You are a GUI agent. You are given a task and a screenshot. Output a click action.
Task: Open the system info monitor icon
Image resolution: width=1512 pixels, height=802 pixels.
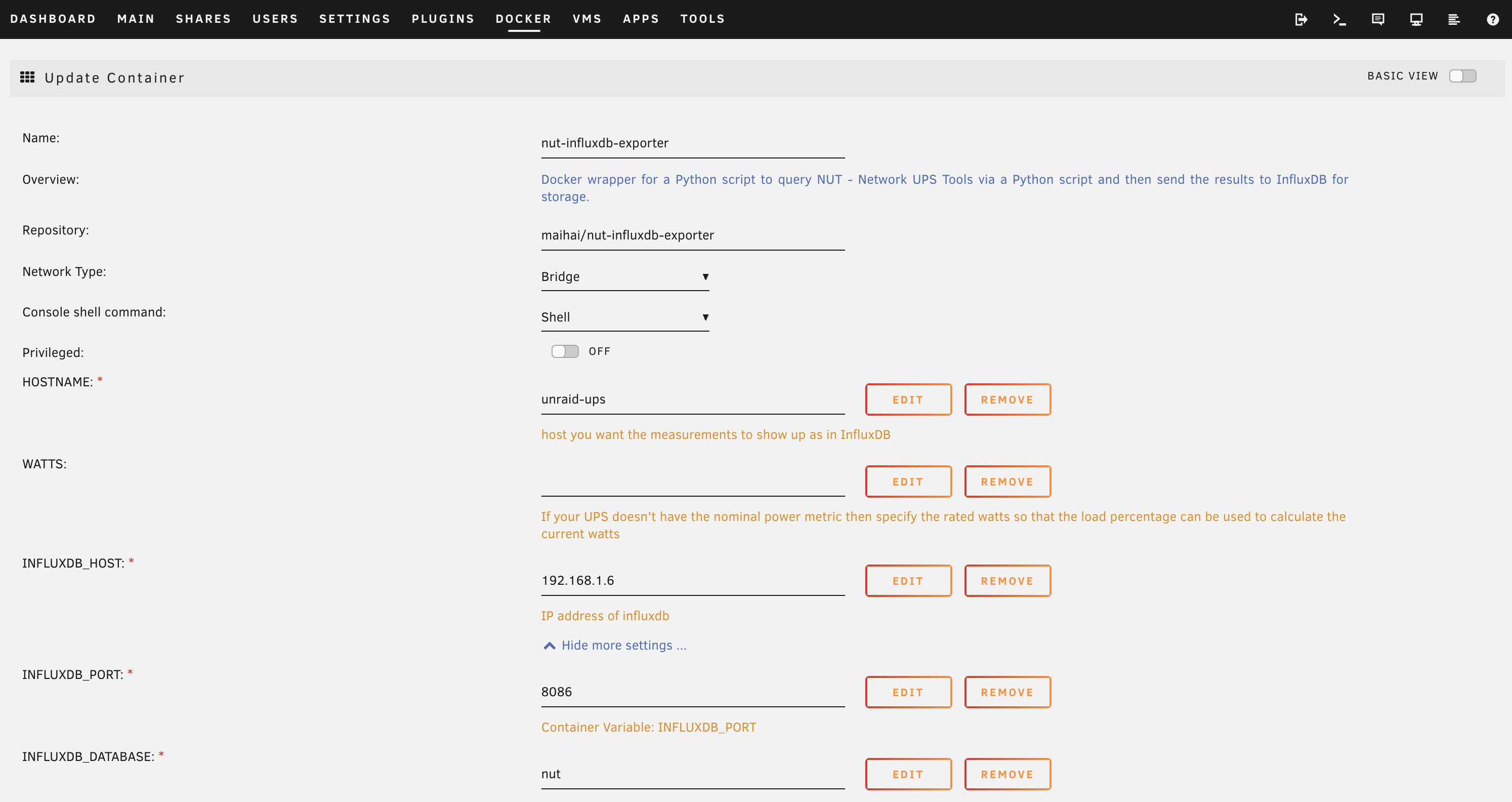click(x=1416, y=19)
